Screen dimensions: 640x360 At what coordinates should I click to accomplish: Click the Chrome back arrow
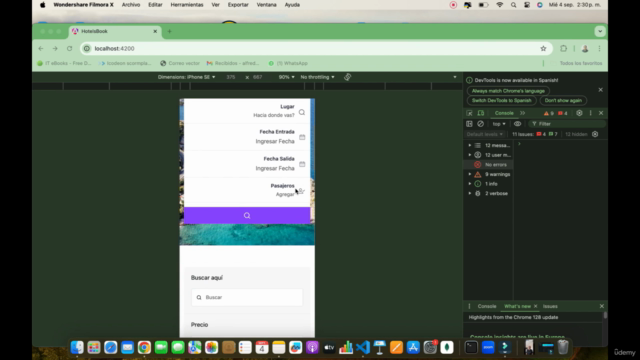coord(41,49)
